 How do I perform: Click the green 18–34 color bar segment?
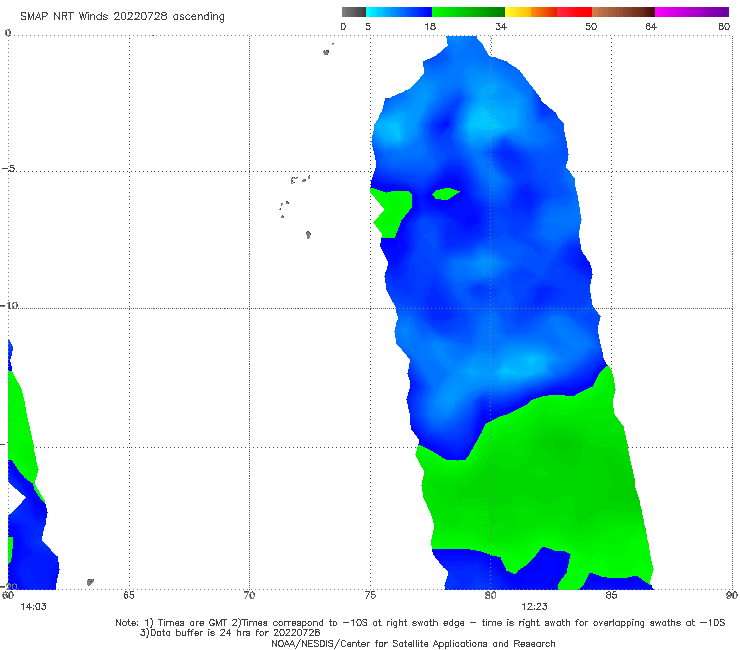click(x=468, y=12)
